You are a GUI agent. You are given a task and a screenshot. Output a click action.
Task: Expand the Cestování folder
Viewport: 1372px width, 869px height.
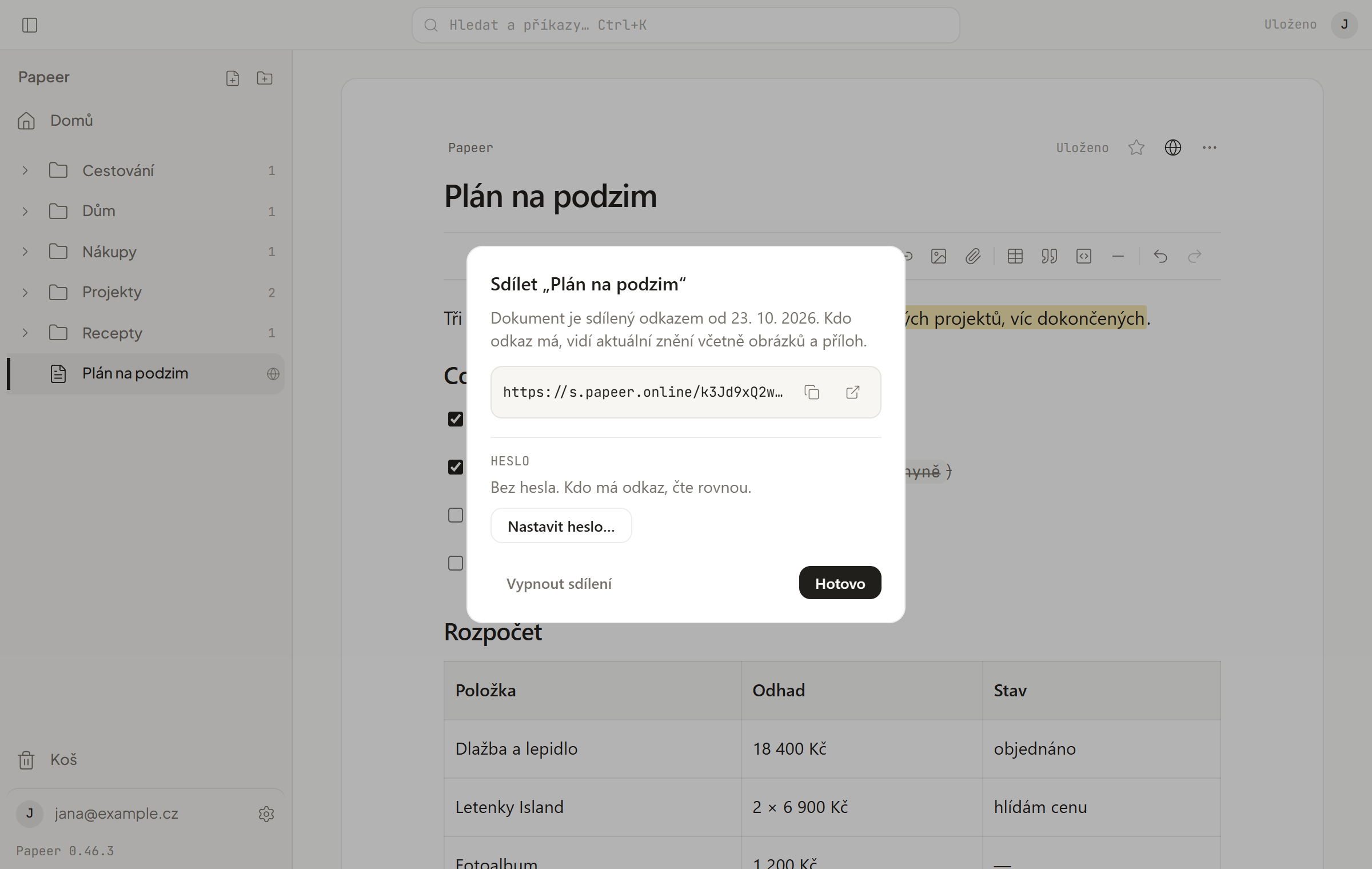coord(25,170)
